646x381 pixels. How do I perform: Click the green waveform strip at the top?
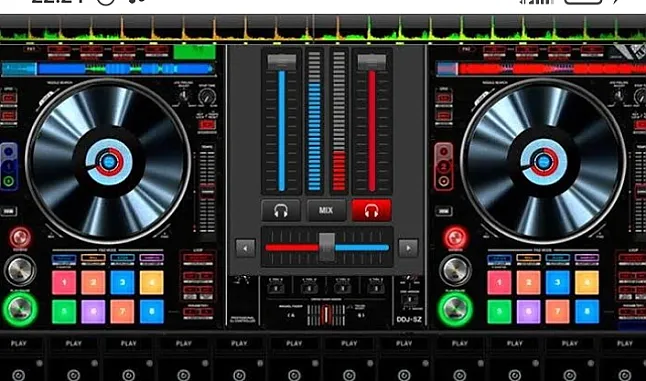(x=323, y=29)
